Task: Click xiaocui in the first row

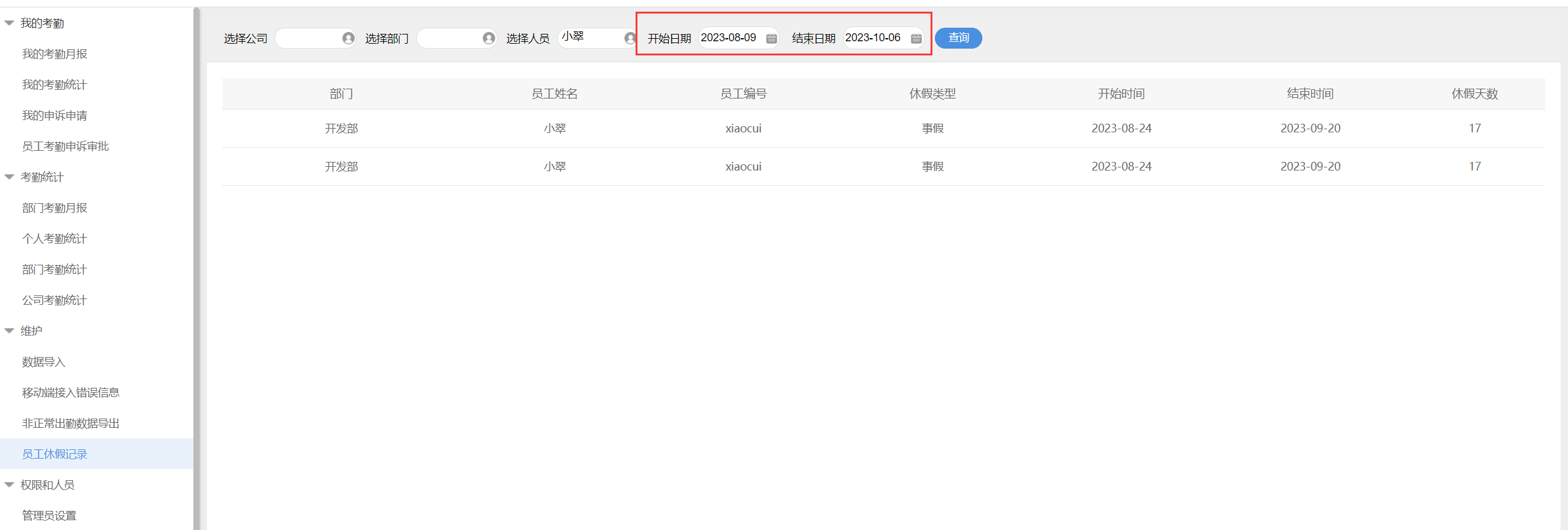Action: tap(743, 129)
